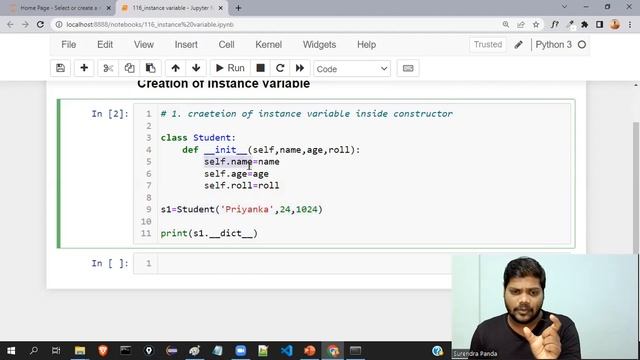
Task: Click the s1=Student('Priyanka',24,1024) line
Action: (242, 209)
